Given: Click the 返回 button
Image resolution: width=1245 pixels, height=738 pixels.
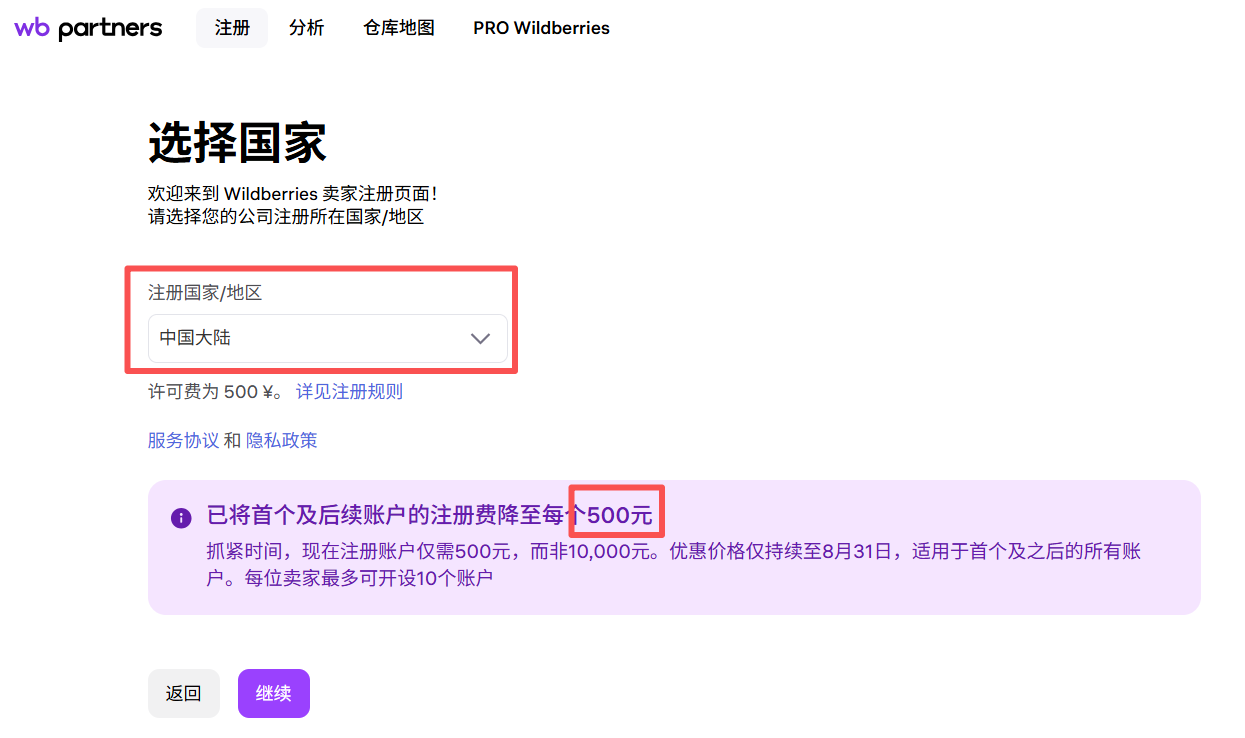Looking at the screenshot, I should pos(184,693).
